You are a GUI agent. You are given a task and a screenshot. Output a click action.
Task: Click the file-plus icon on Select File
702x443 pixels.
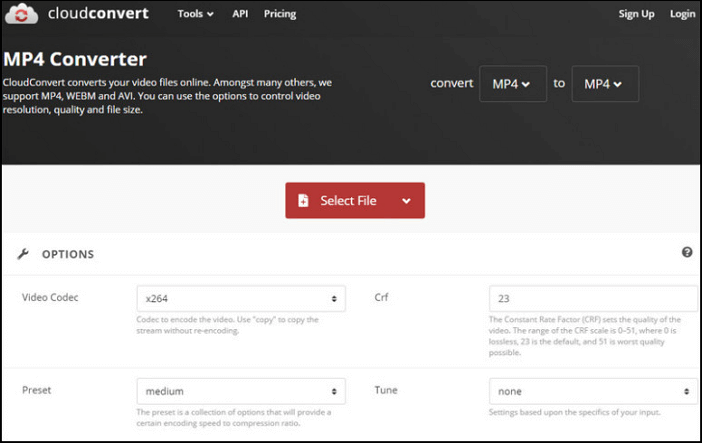tap(304, 201)
